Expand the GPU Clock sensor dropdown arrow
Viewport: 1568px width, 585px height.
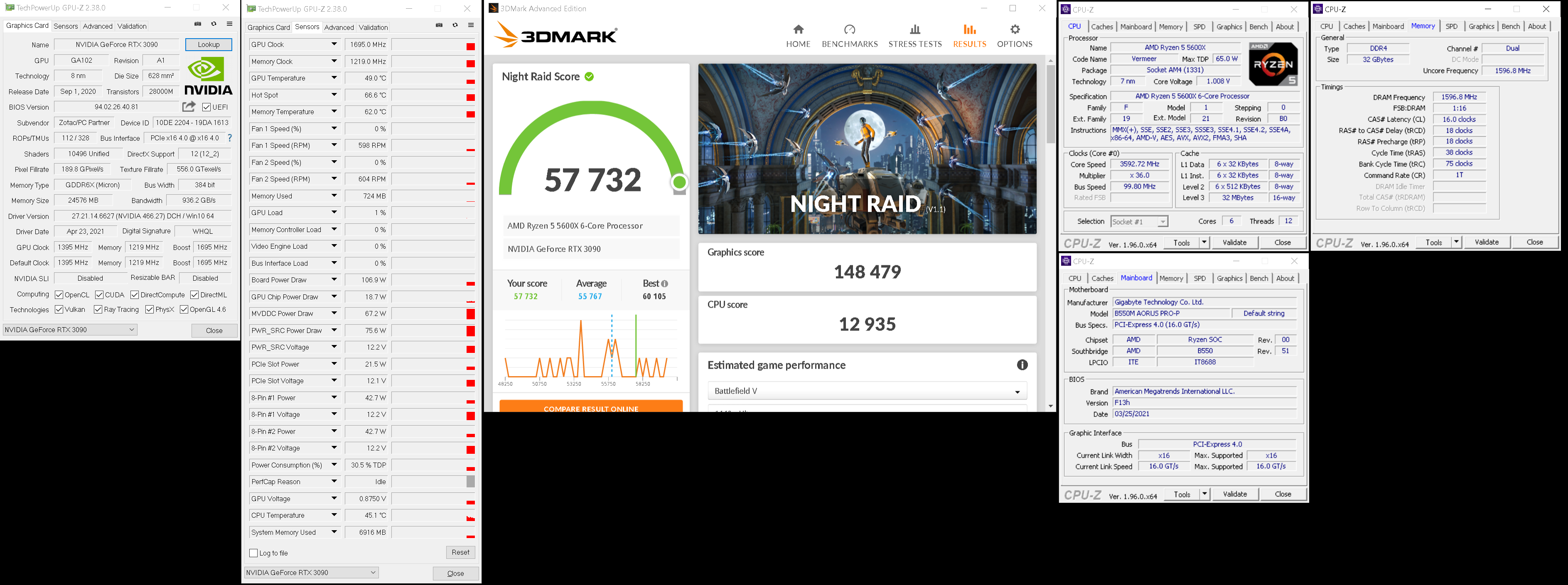tap(334, 44)
